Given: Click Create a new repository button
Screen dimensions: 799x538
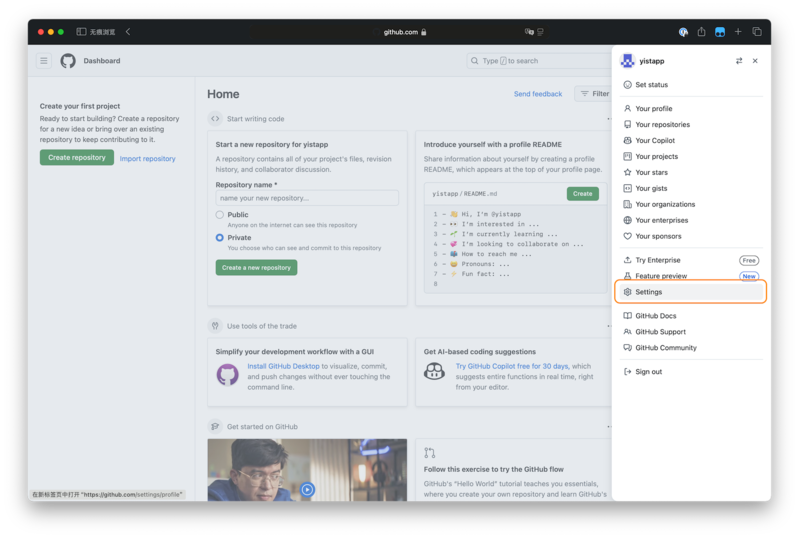Looking at the screenshot, I should pos(256,267).
